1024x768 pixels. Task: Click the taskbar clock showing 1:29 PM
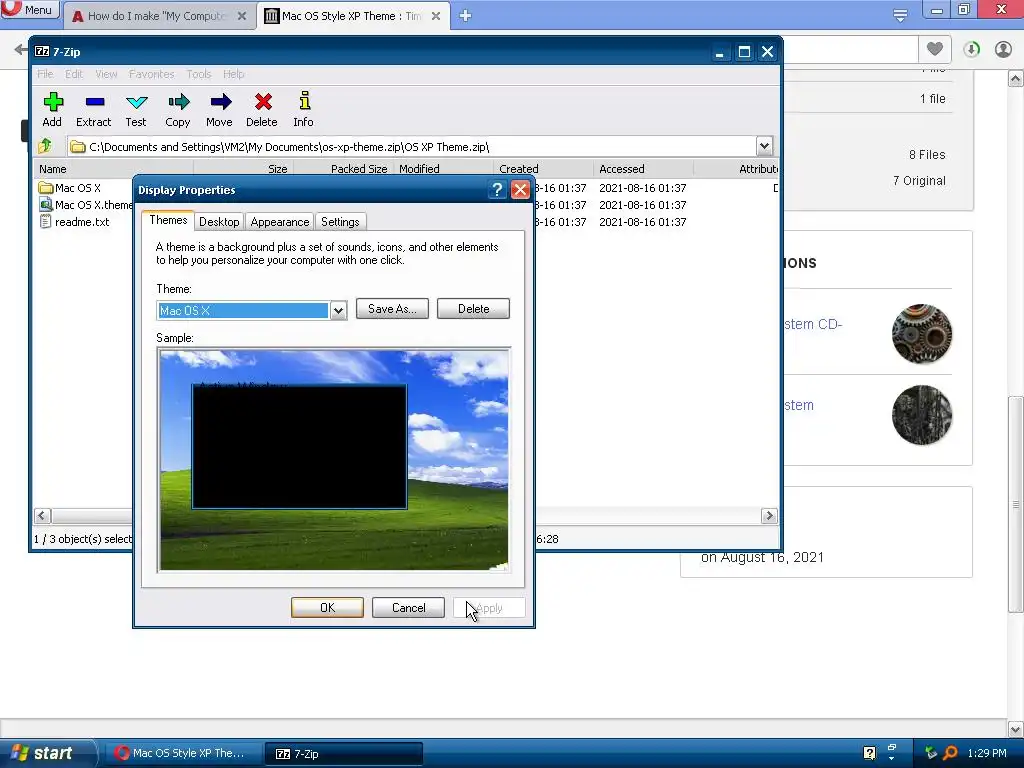pyautogui.click(x=987, y=753)
